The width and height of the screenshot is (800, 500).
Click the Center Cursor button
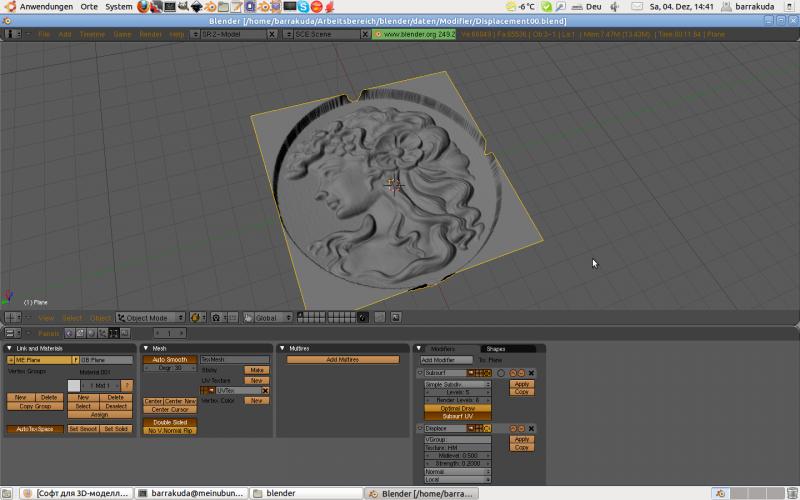[170, 409]
